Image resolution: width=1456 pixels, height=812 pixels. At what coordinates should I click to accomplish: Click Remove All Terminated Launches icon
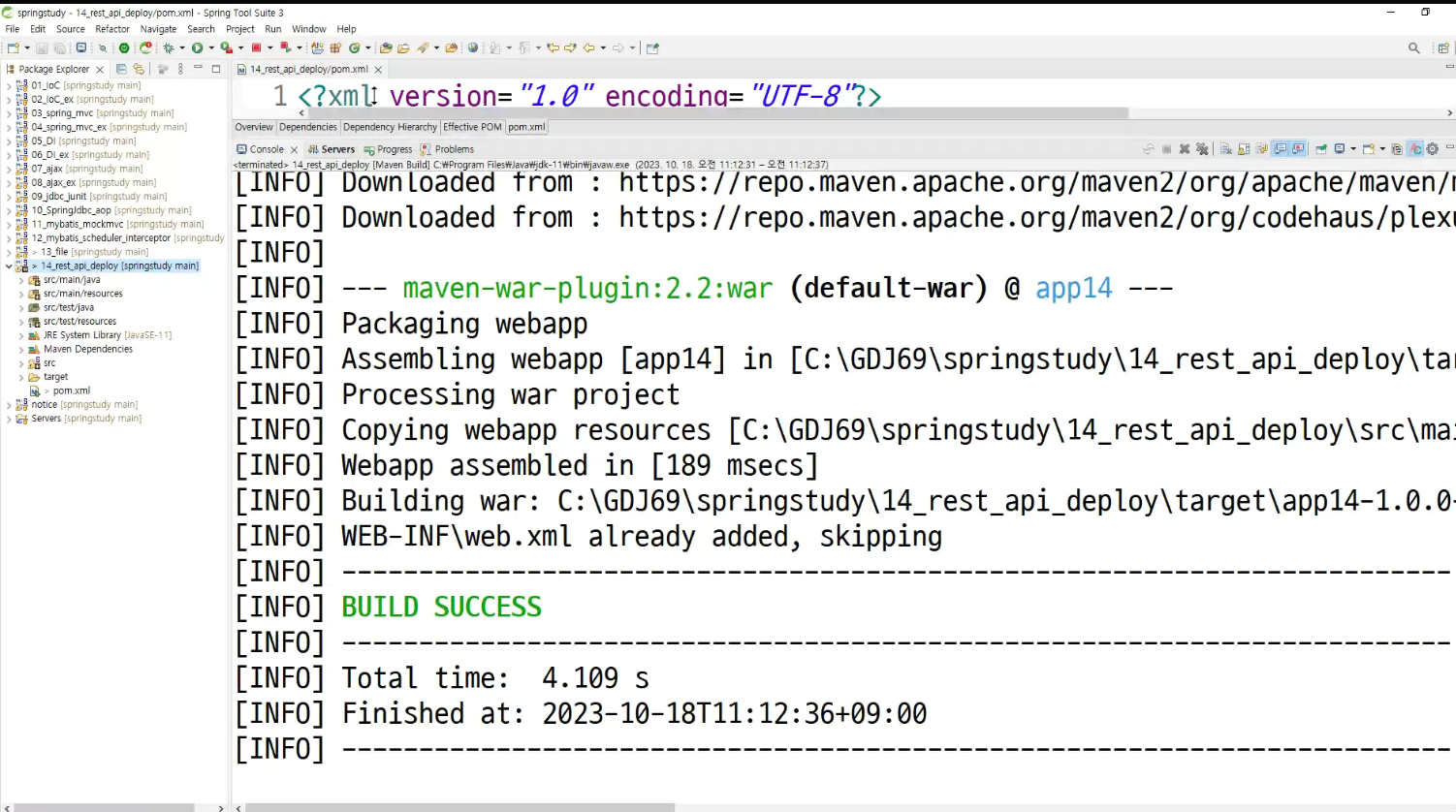pyautogui.click(x=1202, y=149)
